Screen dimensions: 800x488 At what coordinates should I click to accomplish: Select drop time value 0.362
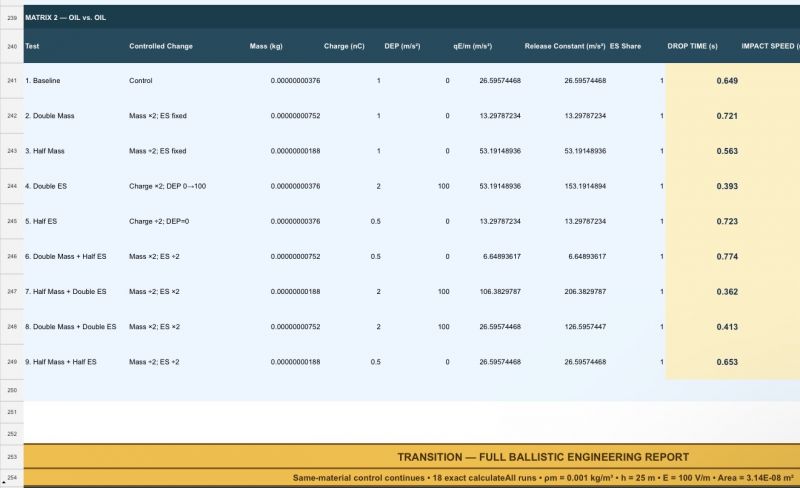727,292
